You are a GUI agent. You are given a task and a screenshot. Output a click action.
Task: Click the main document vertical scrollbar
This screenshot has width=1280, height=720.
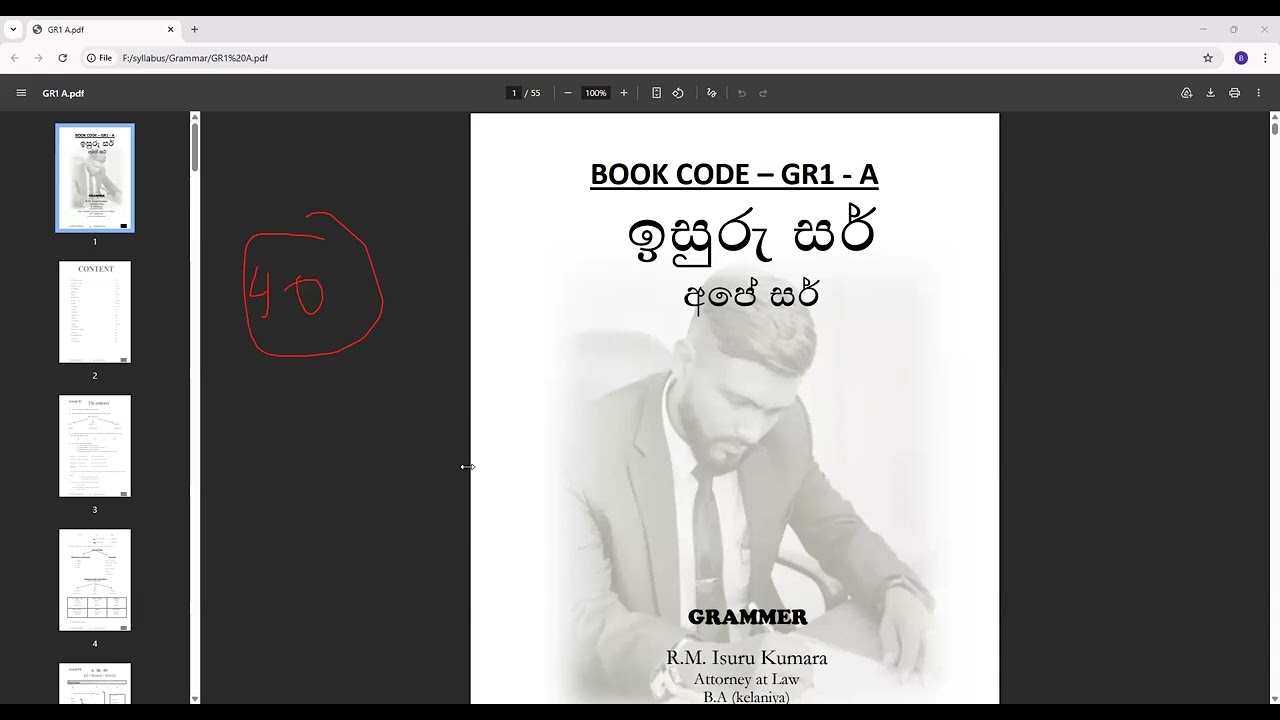click(x=1275, y=127)
